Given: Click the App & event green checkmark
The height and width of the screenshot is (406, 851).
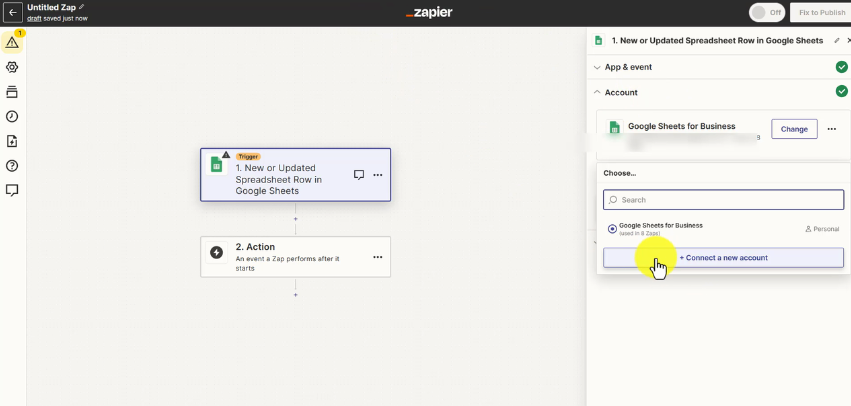Looking at the screenshot, I should coord(841,67).
